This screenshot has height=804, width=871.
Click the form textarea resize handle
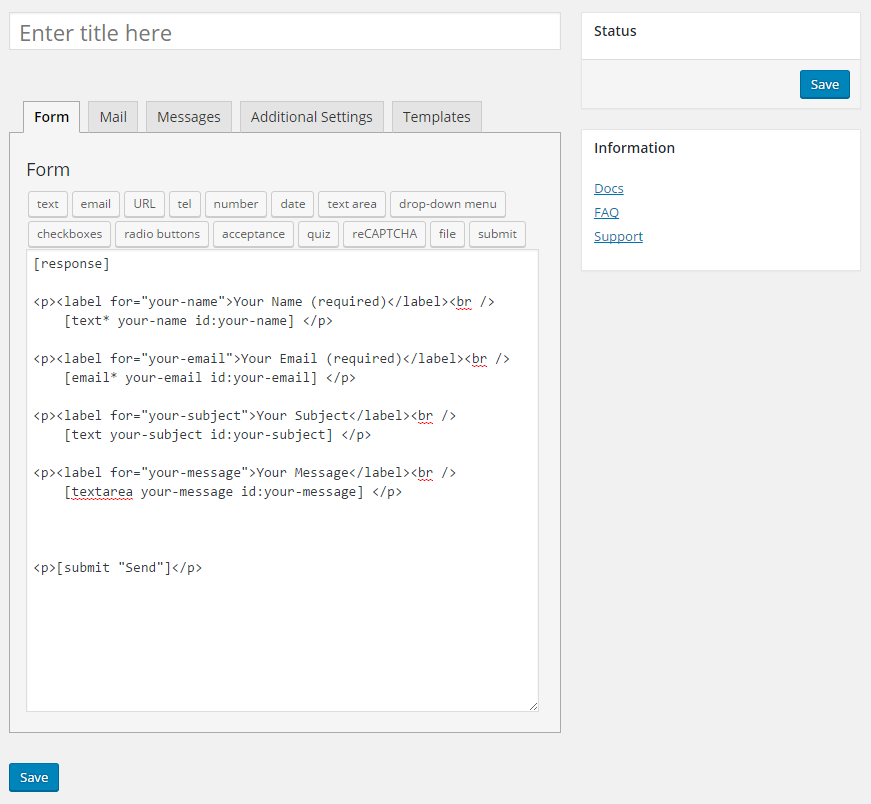coord(533,706)
